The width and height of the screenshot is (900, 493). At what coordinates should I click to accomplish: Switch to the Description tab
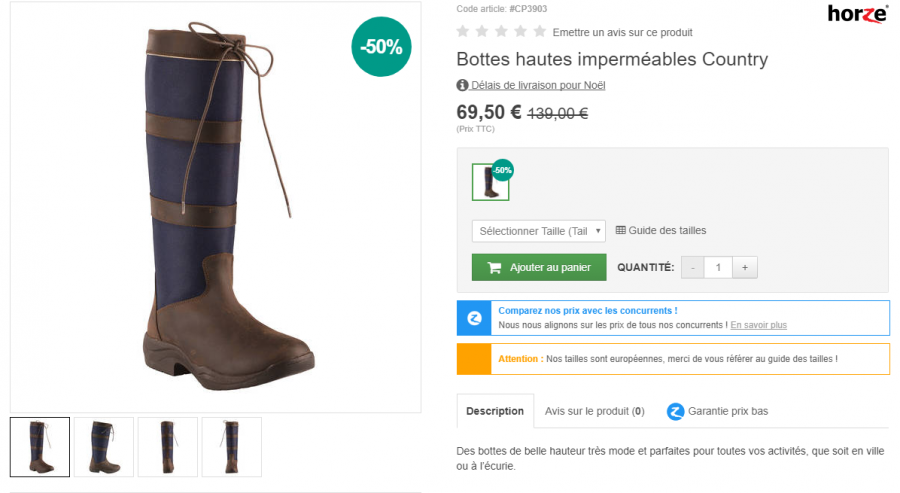(494, 411)
